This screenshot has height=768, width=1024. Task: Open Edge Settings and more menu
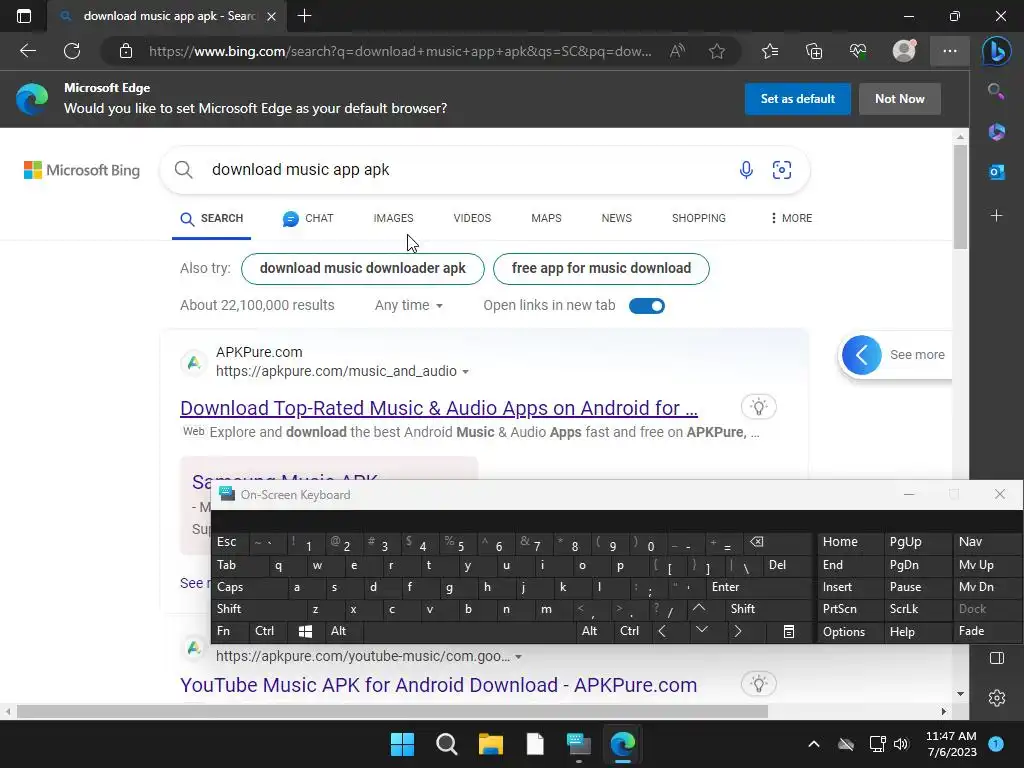point(950,51)
